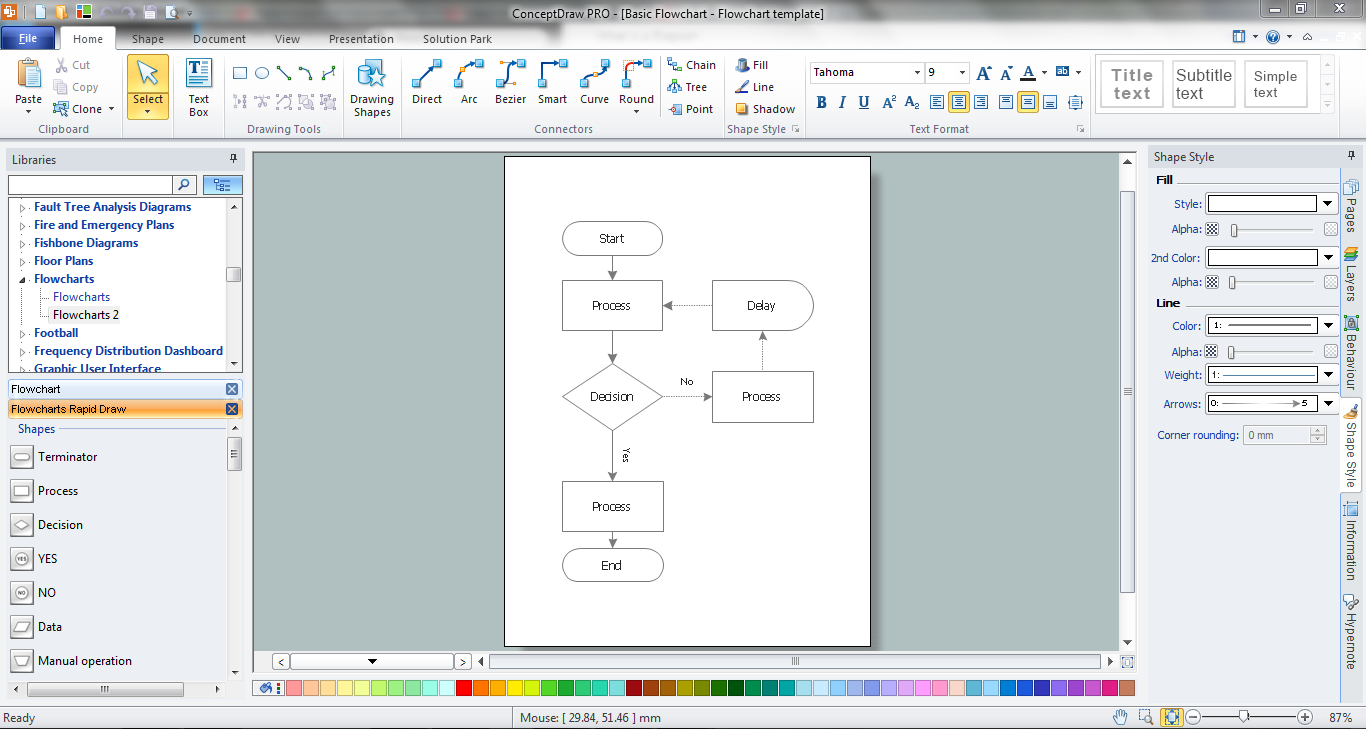Adjust the zoom level slider

pyautogui.click(x=1245, y=717)
